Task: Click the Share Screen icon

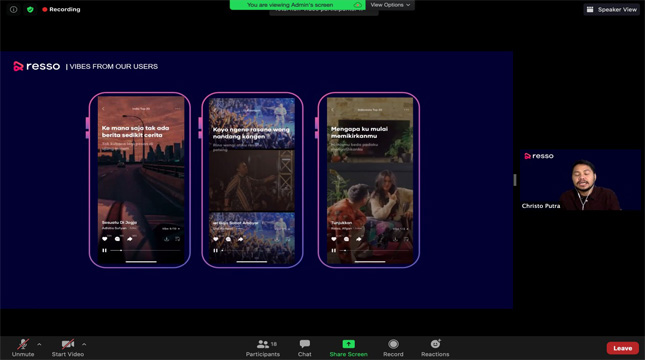Action: click(x=348, y=344)
